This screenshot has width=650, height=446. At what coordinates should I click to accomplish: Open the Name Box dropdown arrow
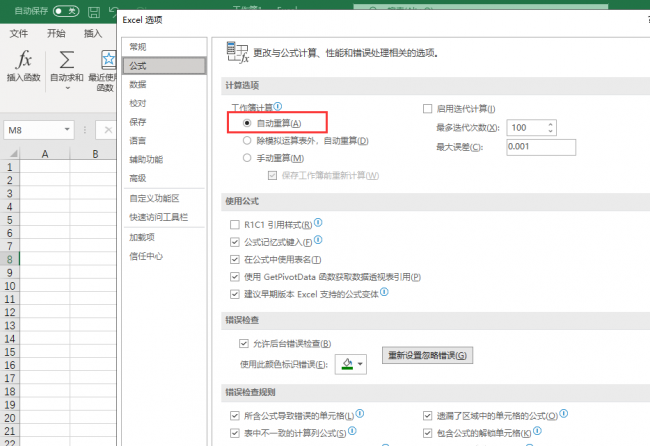click(67, 130)
